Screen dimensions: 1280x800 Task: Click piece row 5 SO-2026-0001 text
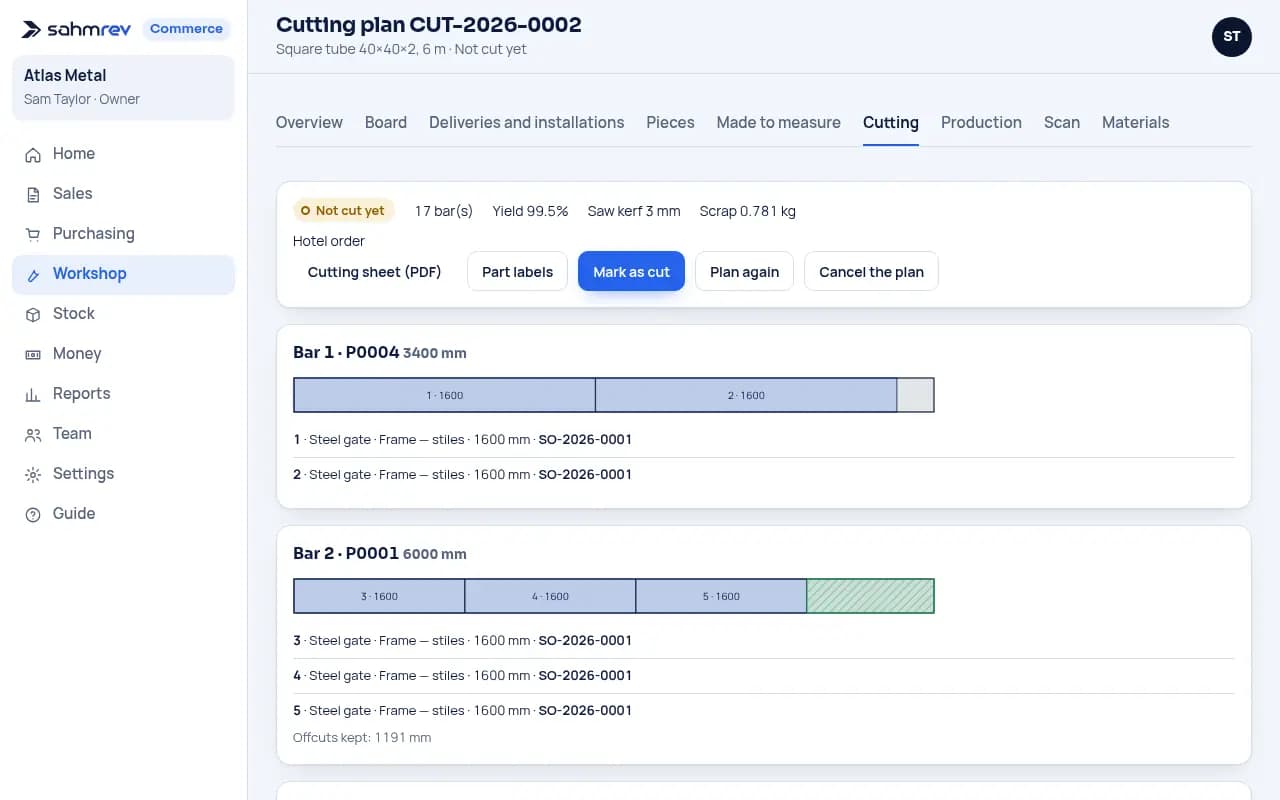pos(585,710)
